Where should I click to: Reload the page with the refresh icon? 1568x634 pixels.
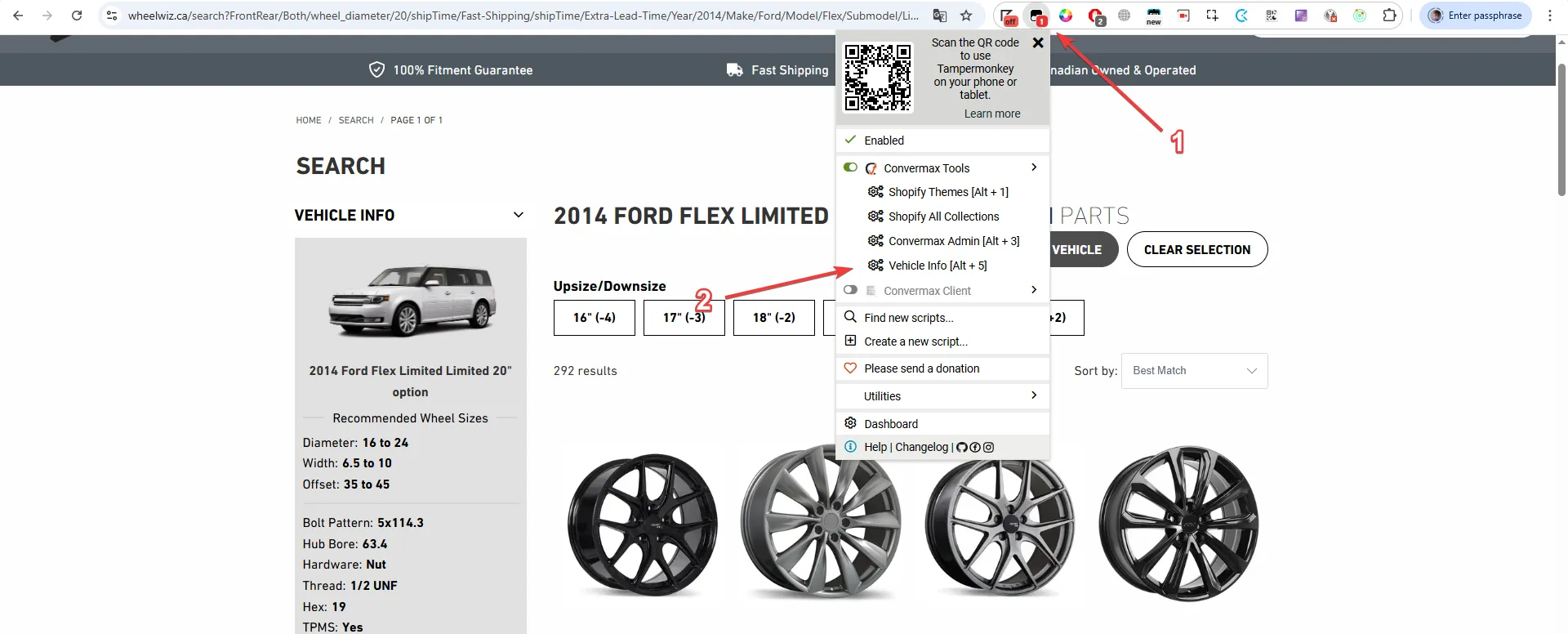(x=77, y=16)
